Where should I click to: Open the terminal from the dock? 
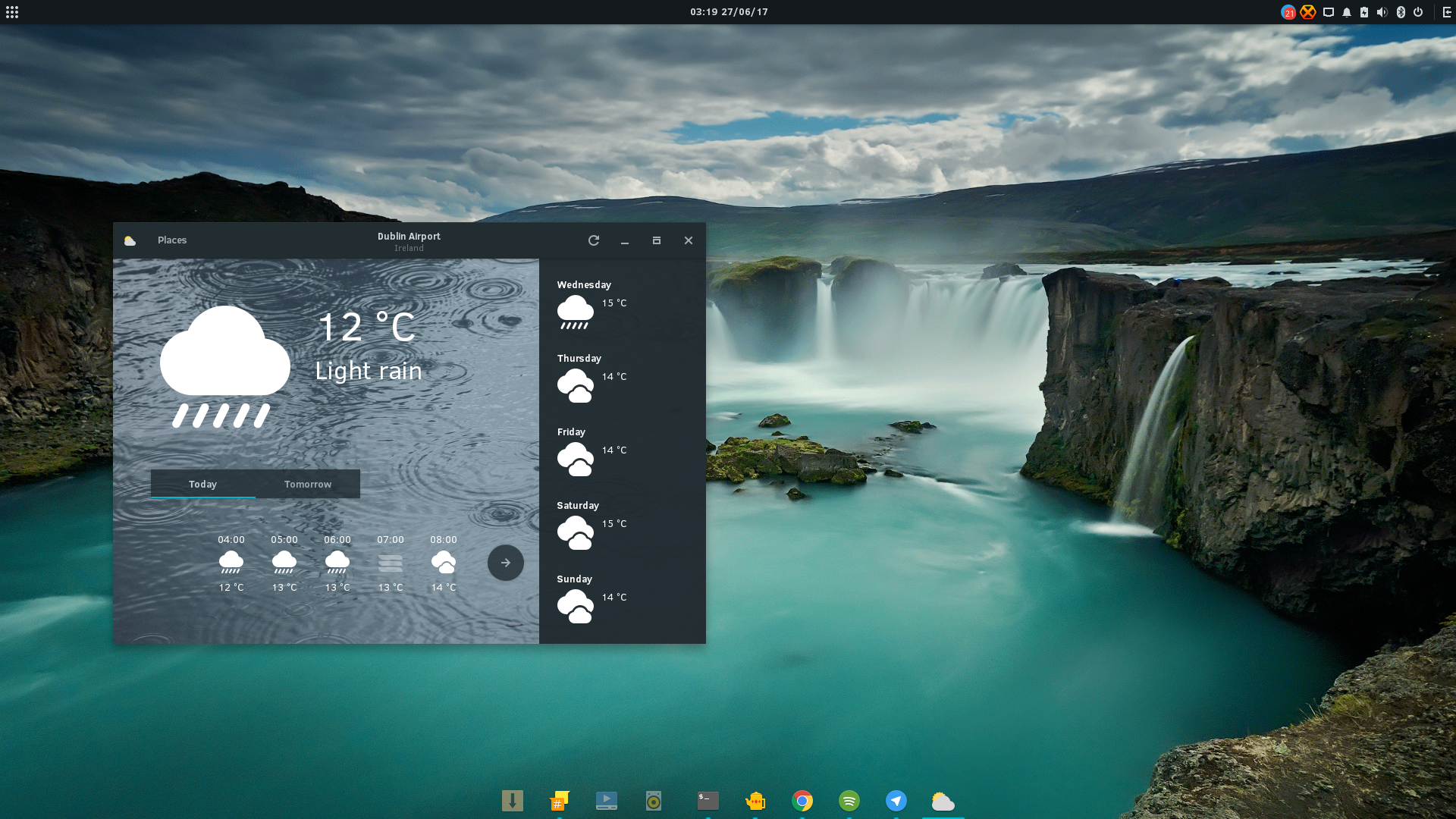pos(708,801)
